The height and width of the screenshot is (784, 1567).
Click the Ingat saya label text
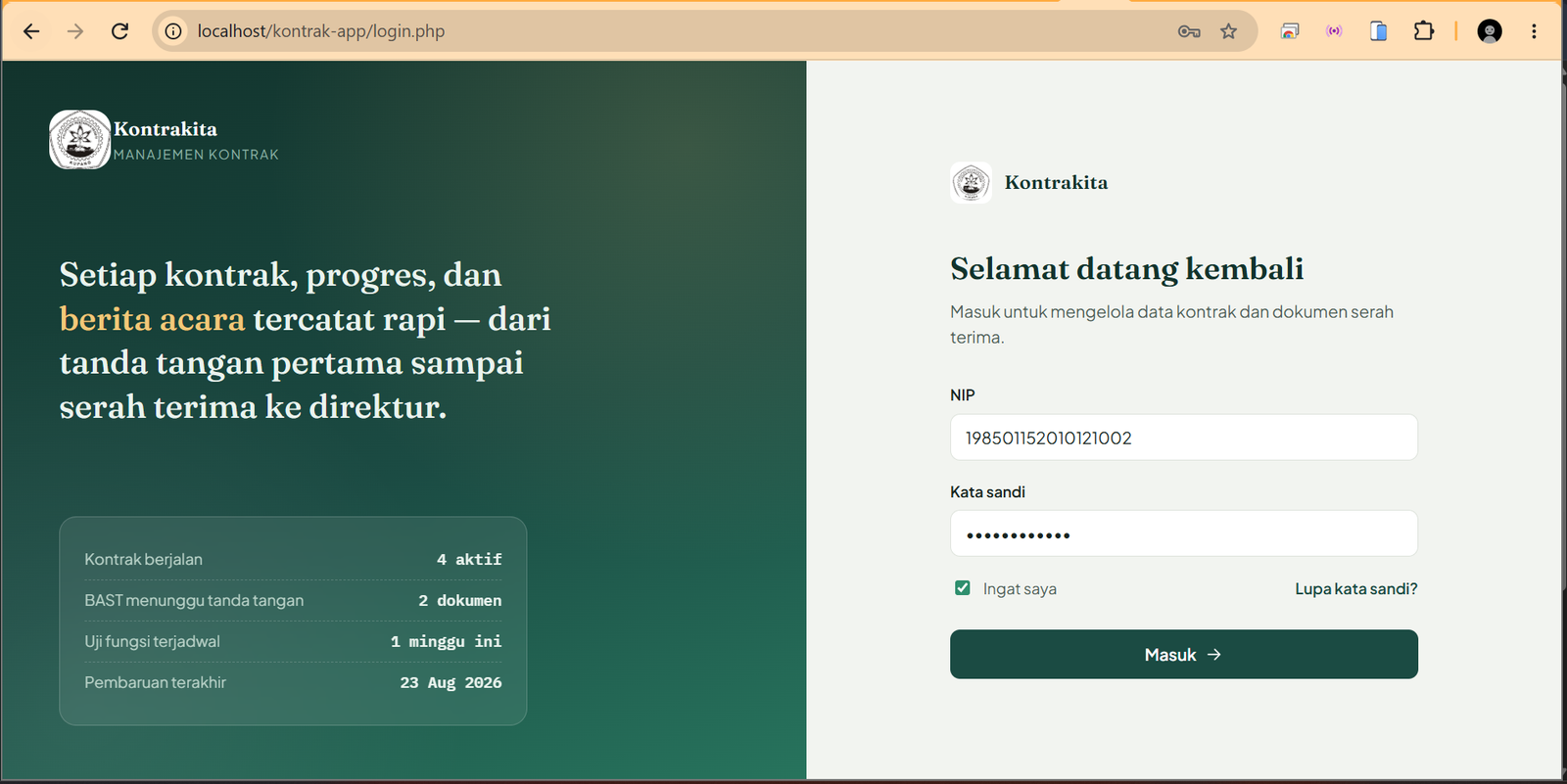tap(1020, 589)
